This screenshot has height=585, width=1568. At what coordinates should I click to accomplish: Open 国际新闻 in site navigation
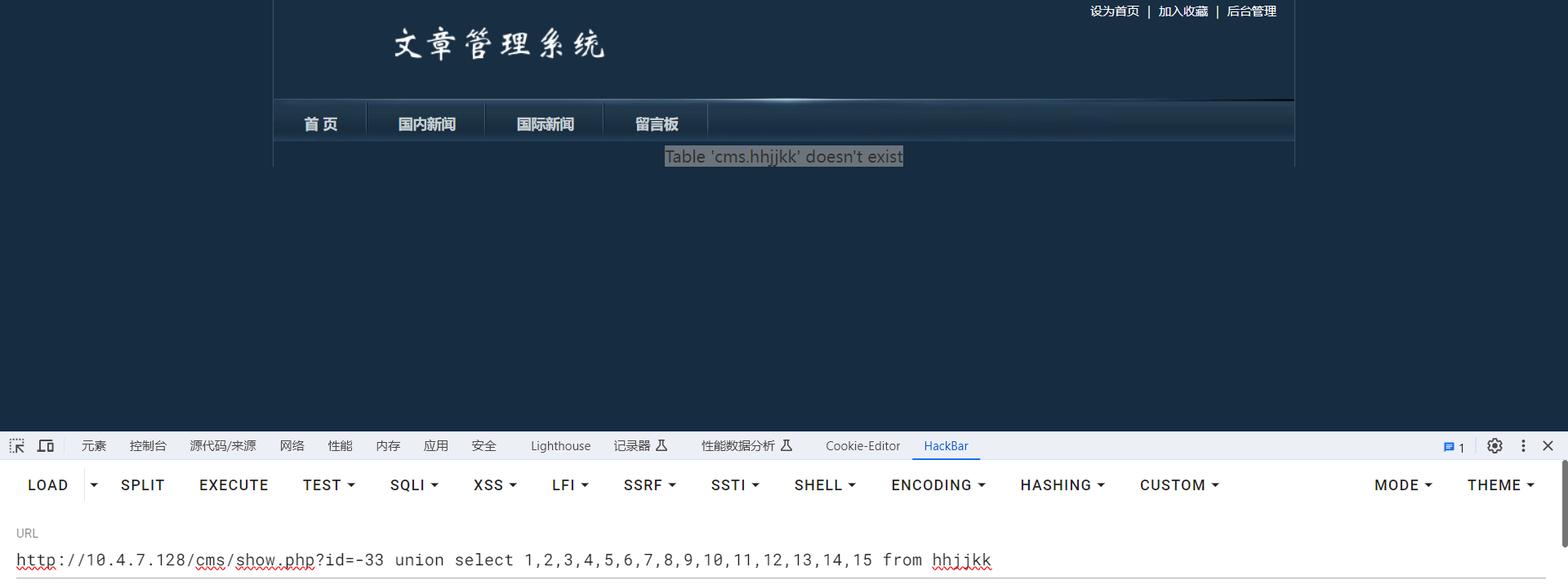click(x=545, y=124)
